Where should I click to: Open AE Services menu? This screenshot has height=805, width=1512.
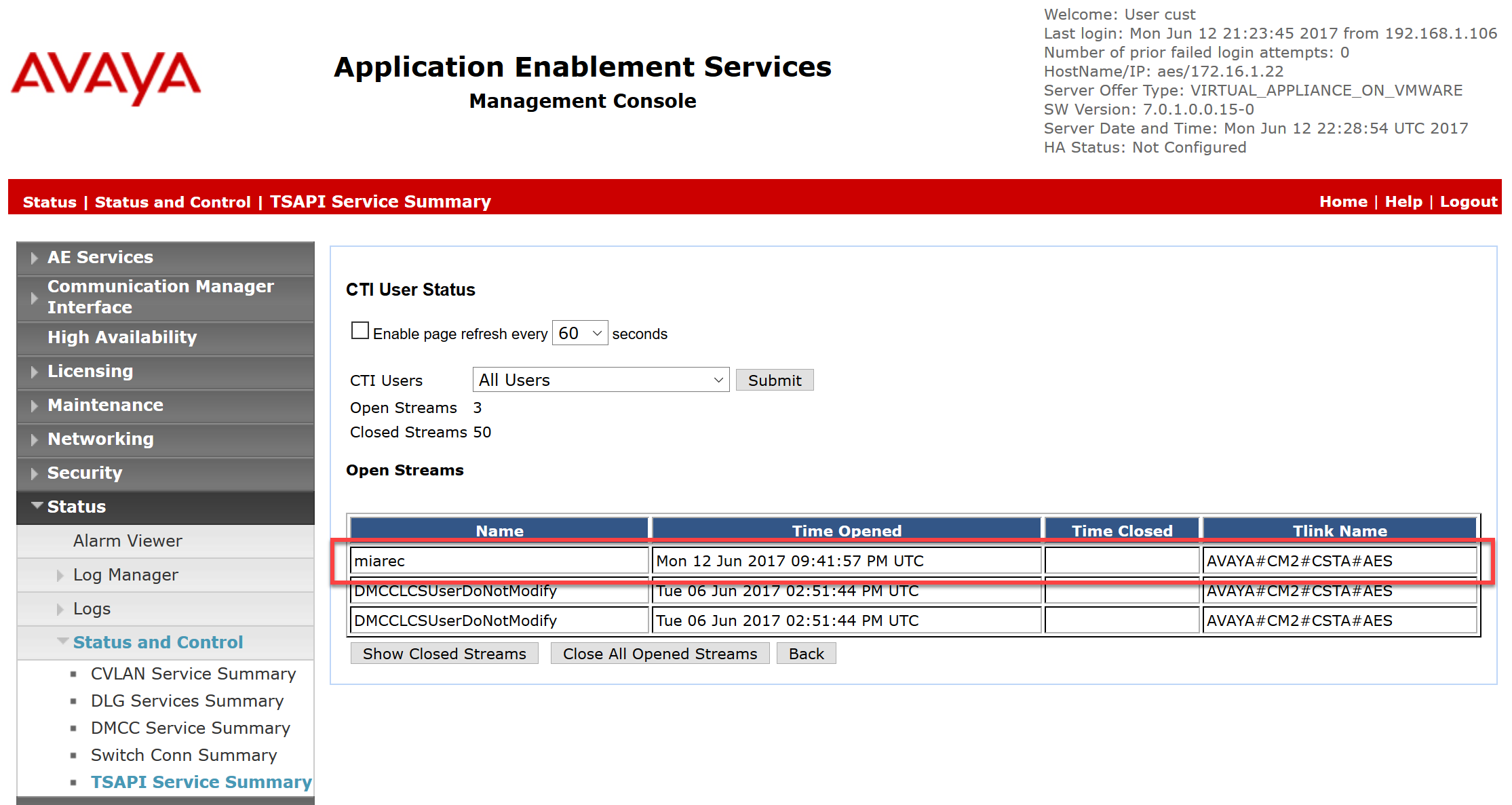pyautogui.click(x=100, y=257)
